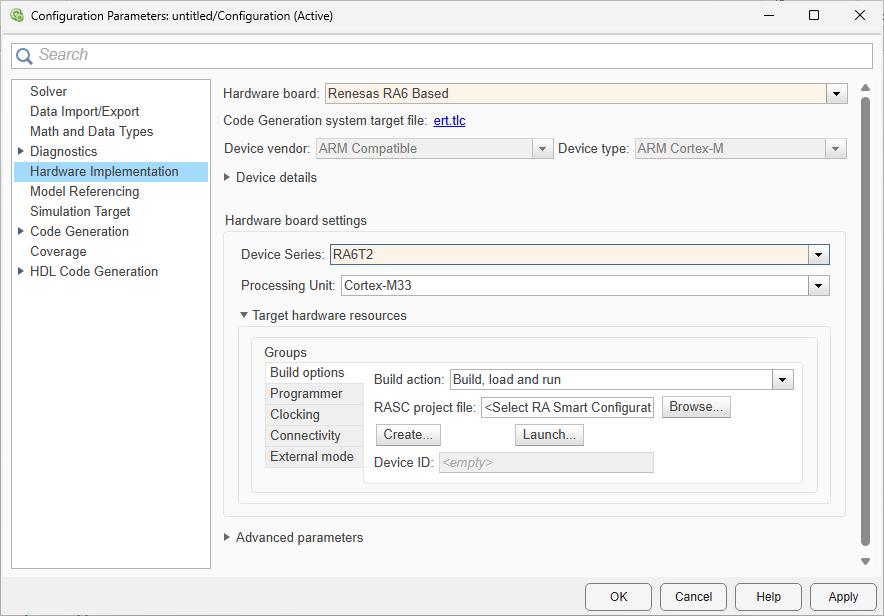This screenshot has width=884, height=616.
Task: Click the search magnifier icon
Action: click(x=24, y=55)
